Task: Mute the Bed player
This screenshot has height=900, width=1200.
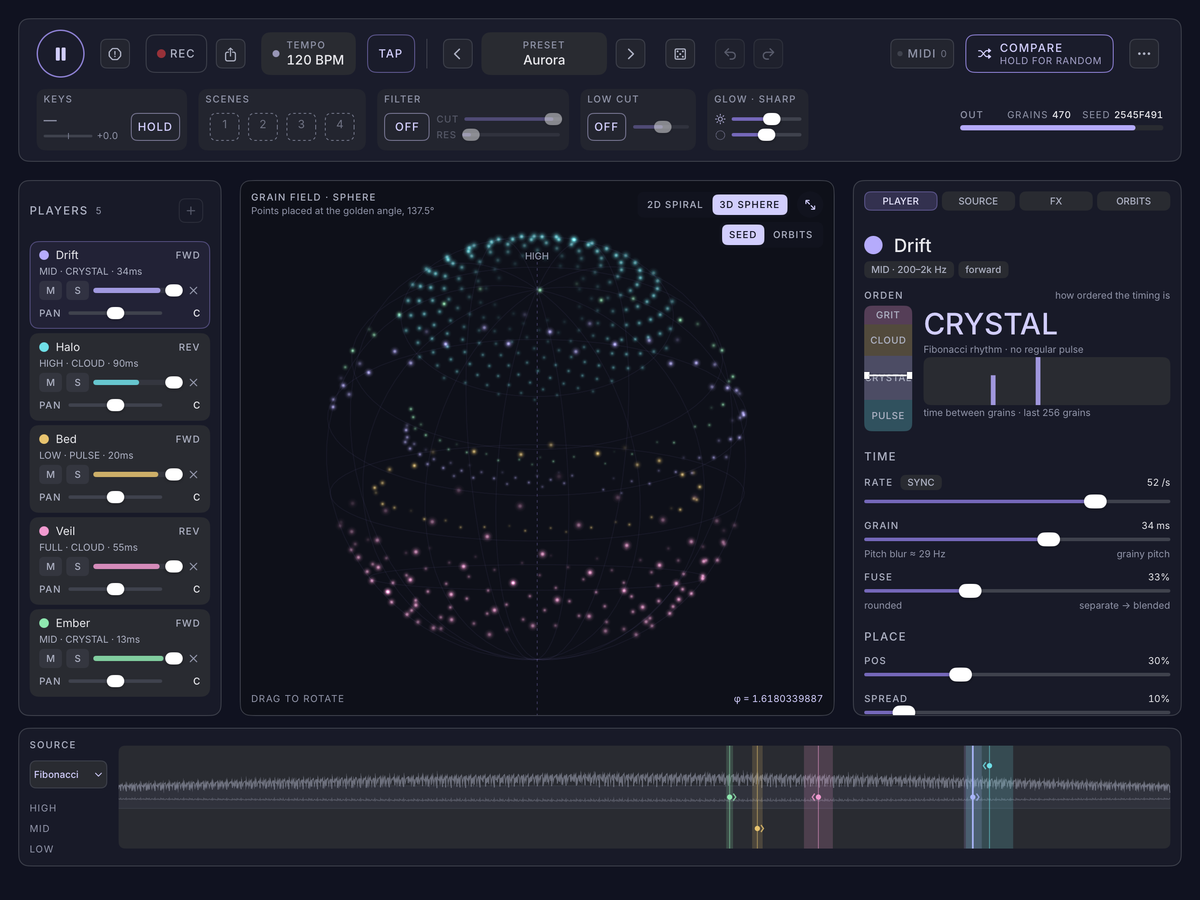Action: [x=50, y=475]
